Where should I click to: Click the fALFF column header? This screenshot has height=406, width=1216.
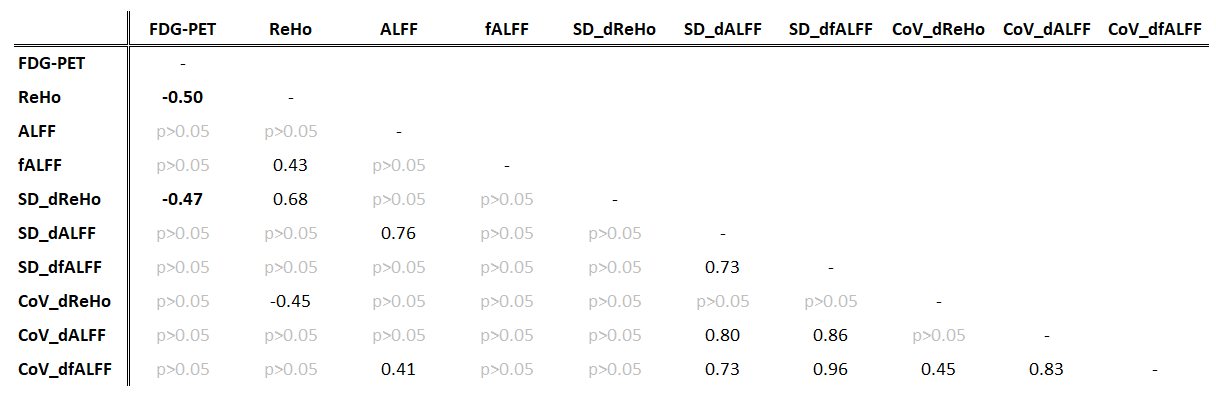(x=506, y=30)
